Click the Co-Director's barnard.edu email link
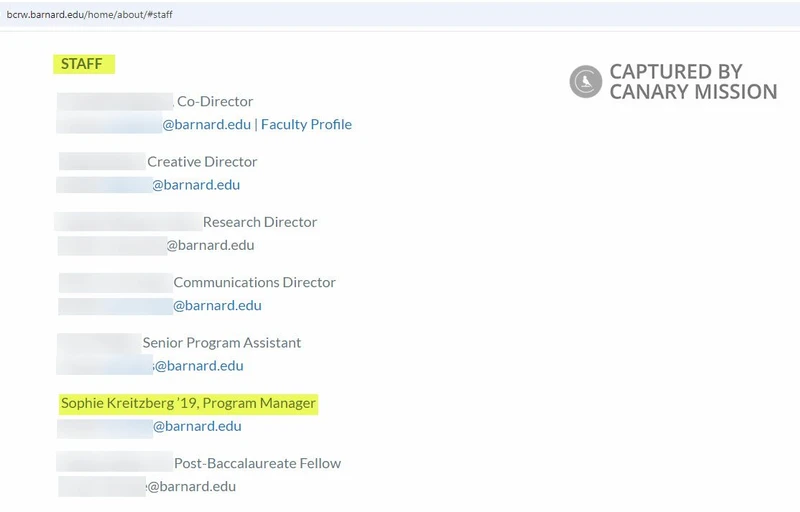 coord(206,125)
